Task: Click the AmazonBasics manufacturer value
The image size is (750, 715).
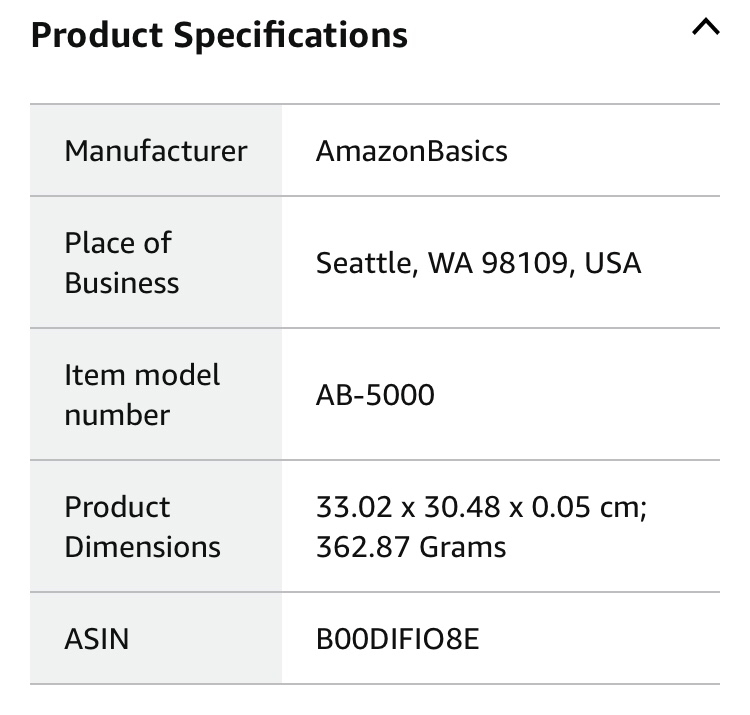Action: (x=411, y=151)
